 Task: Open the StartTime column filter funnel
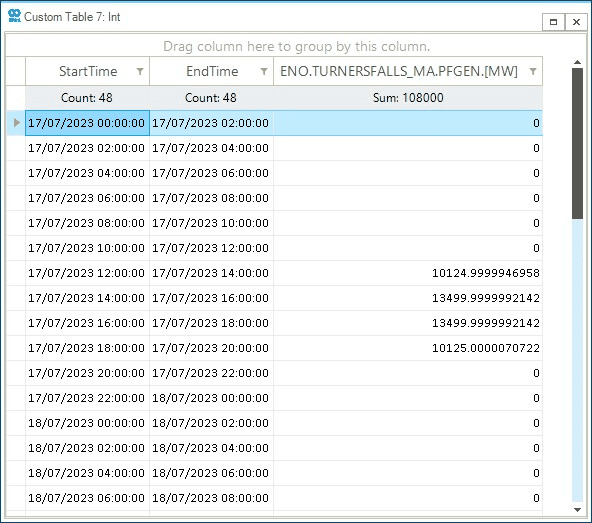click(x=140, y=71)
